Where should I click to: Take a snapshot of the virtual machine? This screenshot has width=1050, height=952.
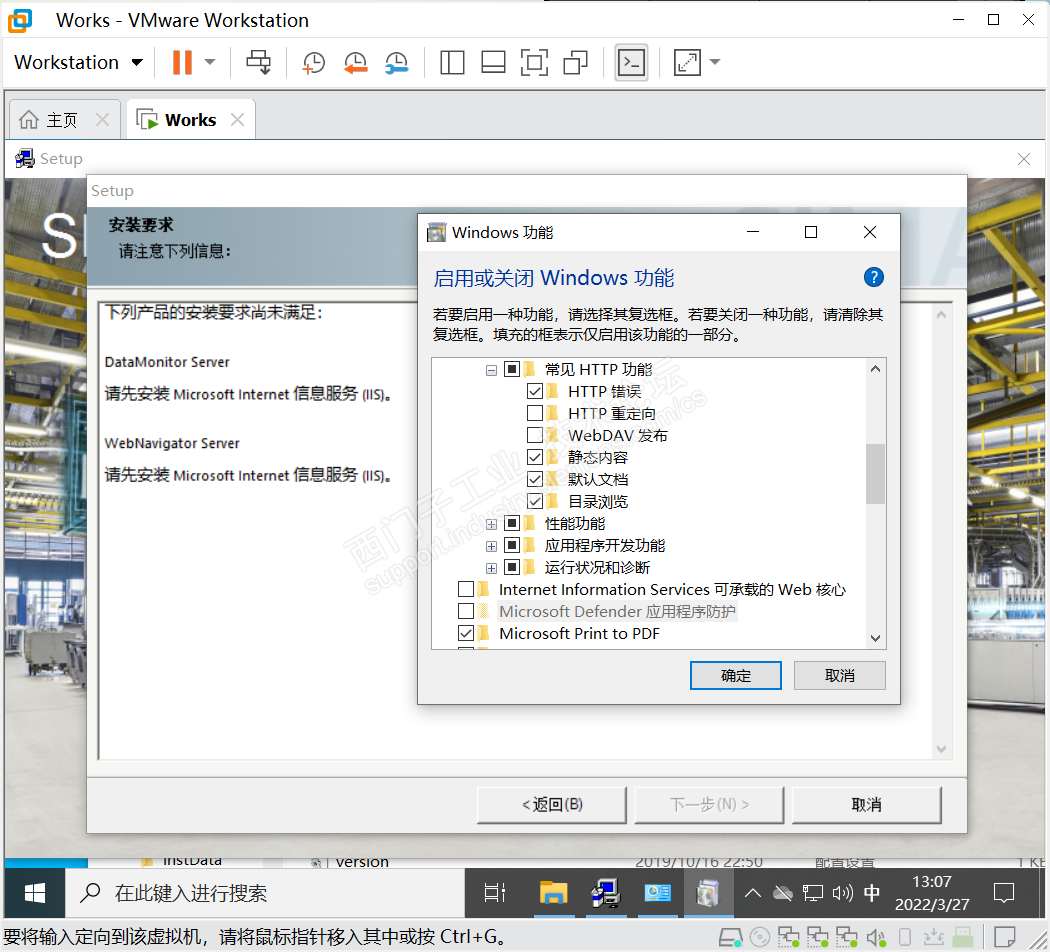313,62
